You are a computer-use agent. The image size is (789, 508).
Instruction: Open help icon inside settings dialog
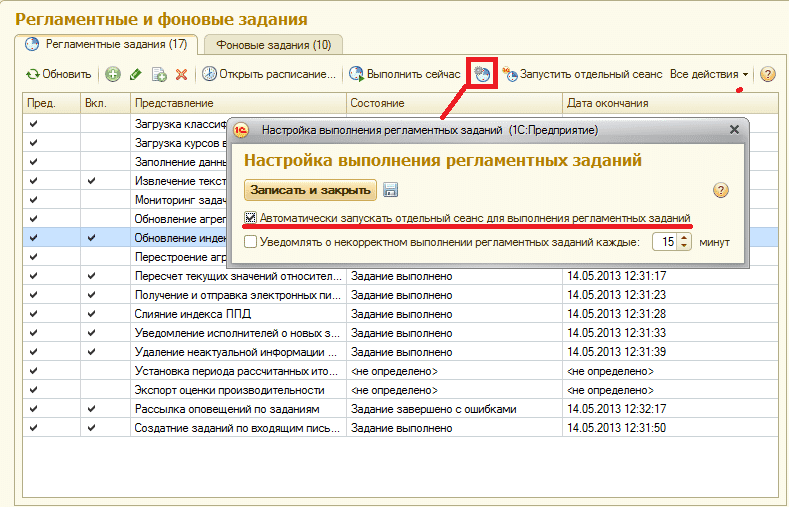point(721,190)
